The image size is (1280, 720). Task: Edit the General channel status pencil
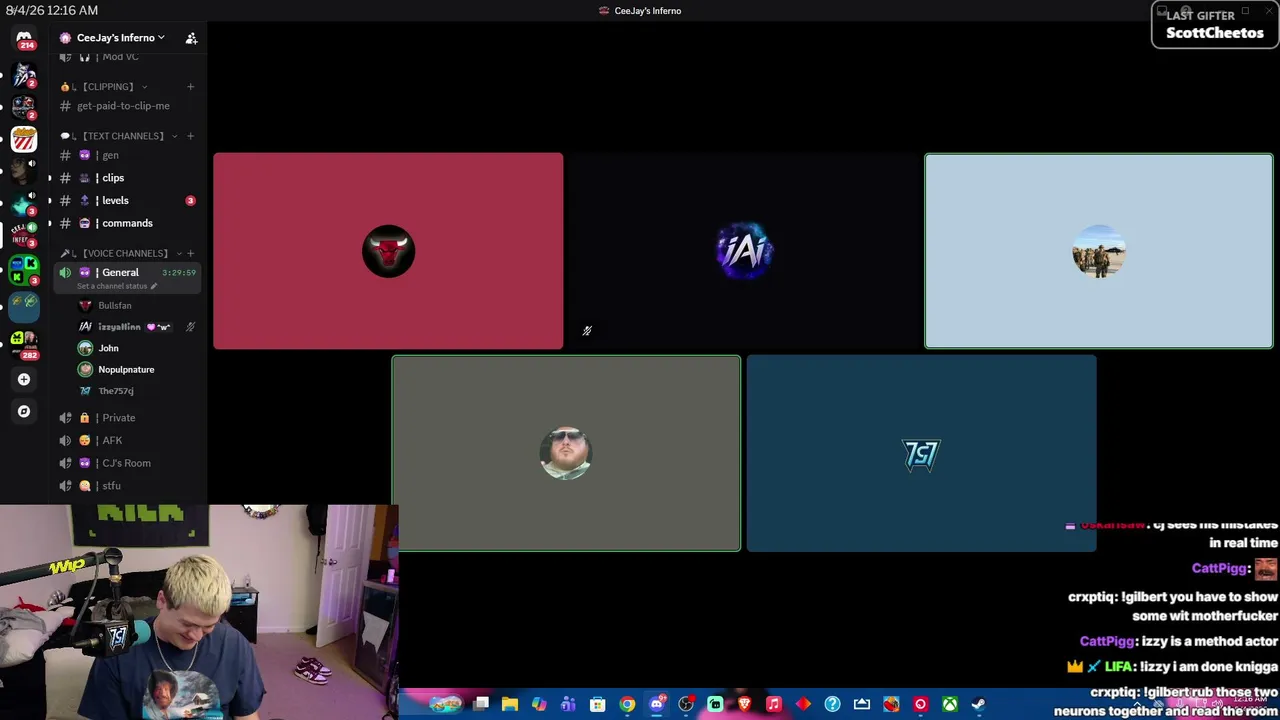(153, 286)
